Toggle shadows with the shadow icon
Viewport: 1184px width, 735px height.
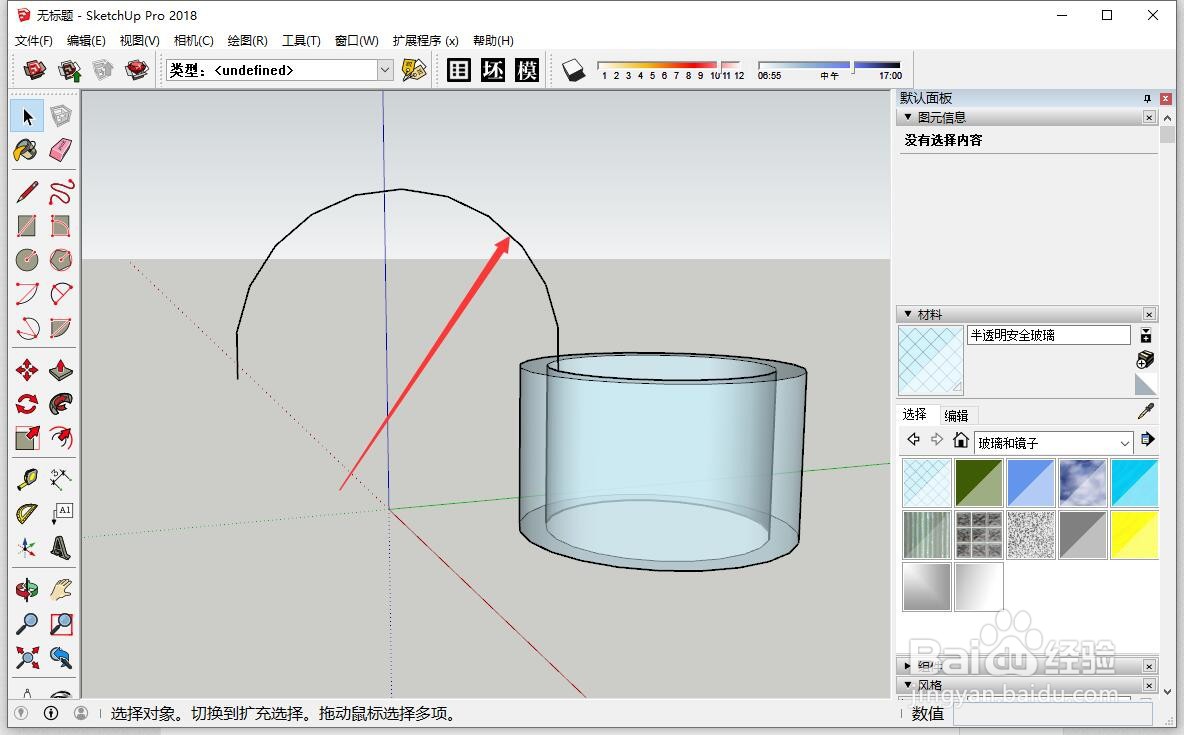[573, 70]
